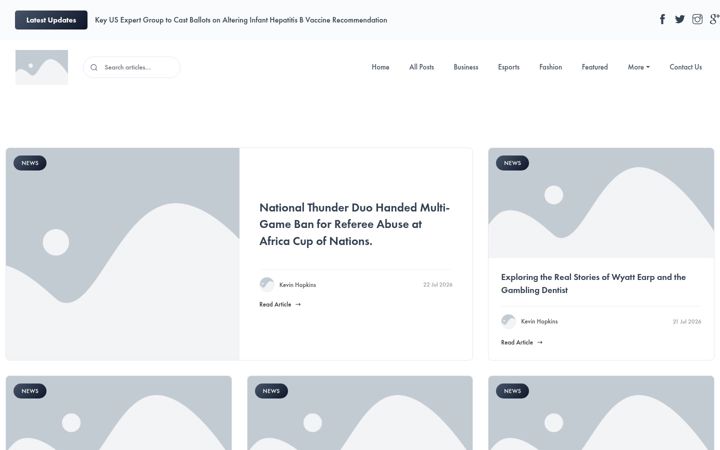Open the Twitter social icon
Screen dimensions: 720x450
tap(680, 19)
